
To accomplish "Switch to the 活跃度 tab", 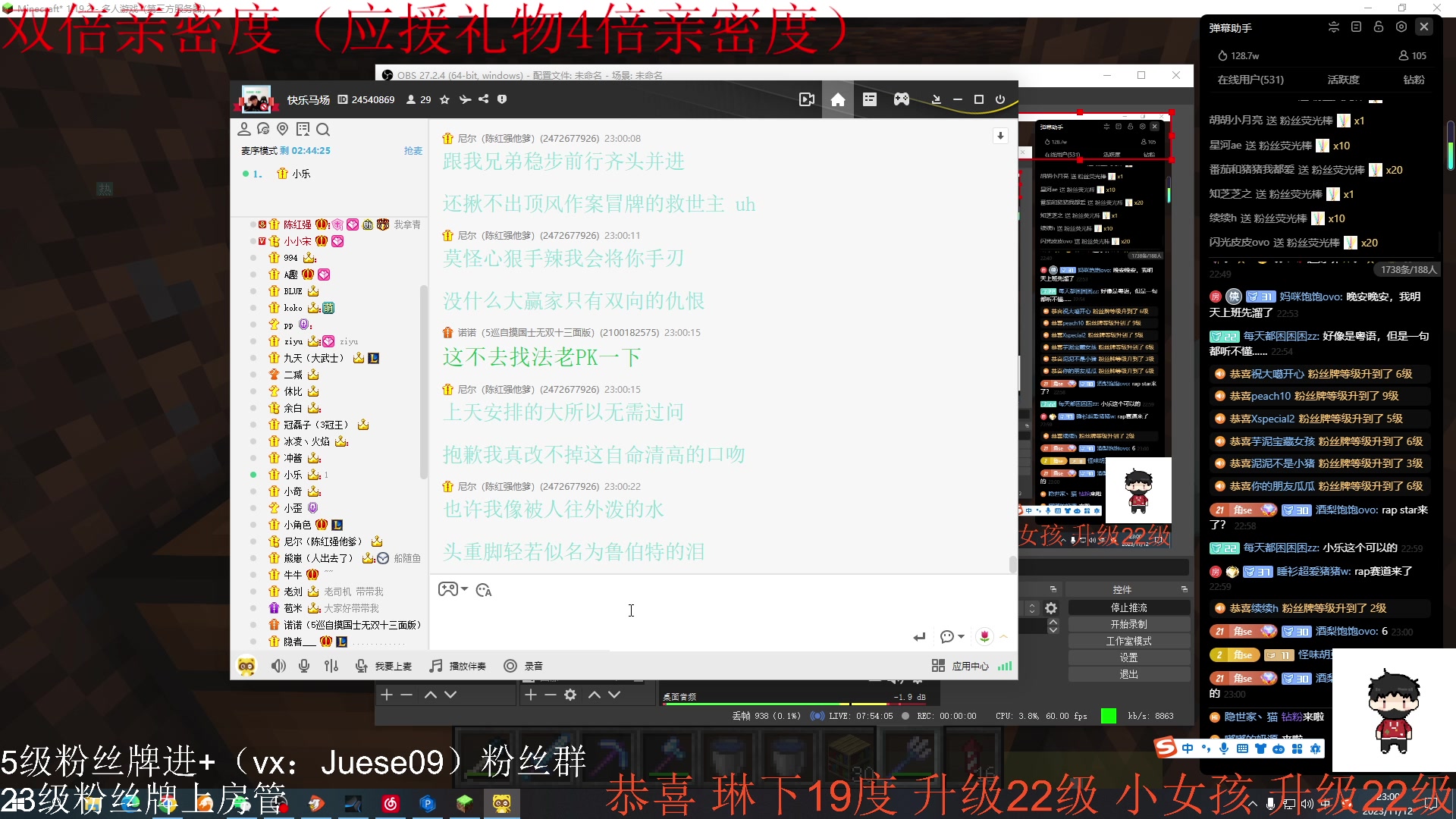I will (1343, 80).
